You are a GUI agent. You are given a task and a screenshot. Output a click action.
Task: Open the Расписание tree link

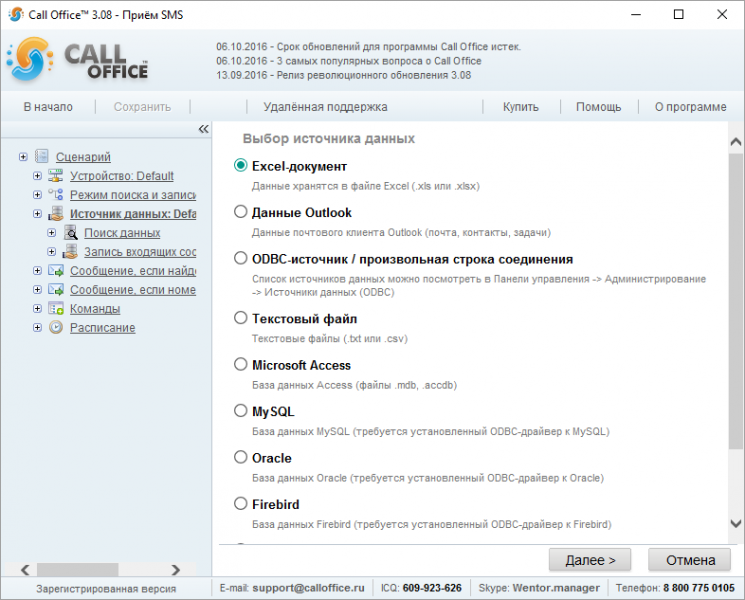tap(103, 328)
